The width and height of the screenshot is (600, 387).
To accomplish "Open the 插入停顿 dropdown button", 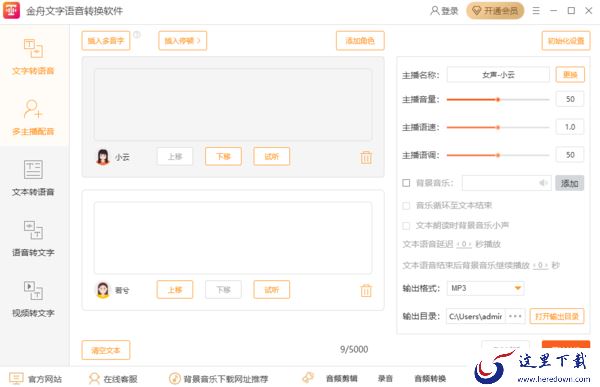I will click(183, 41).
